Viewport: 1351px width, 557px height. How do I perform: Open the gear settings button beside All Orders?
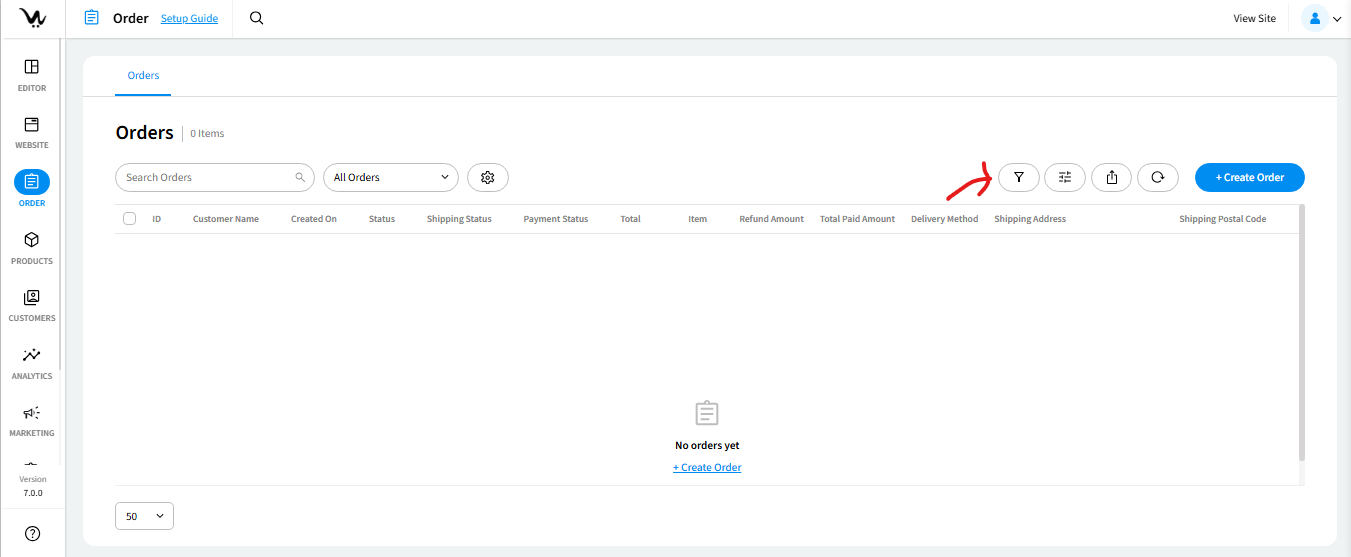[488, 178]
